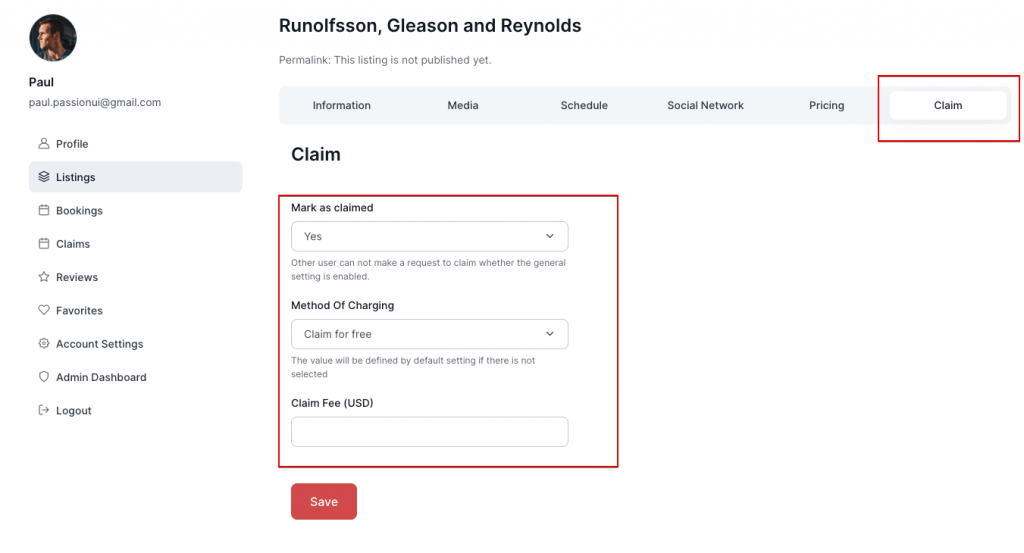Click Paul's profile avatar photo
Image resolution: width=1024 pixels, height=553 pixels.
(53, 38)
